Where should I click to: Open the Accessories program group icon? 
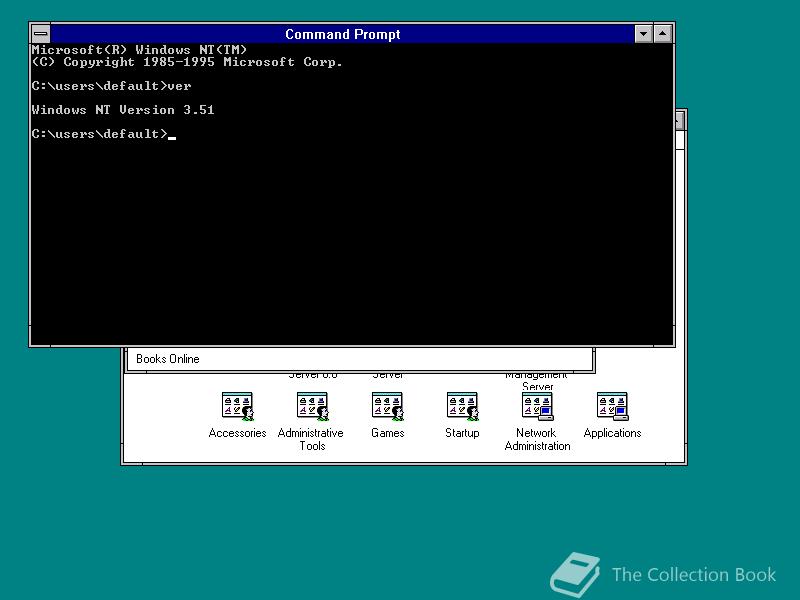pos(238,406)
